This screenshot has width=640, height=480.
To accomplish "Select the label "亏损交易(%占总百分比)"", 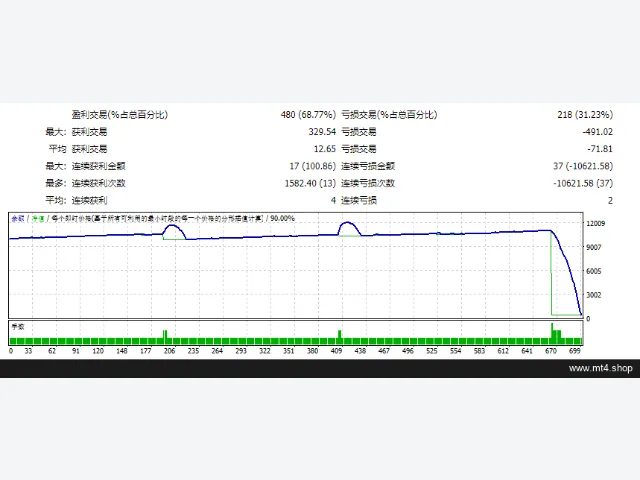I will pyautogui.click(x=389, y=115).
